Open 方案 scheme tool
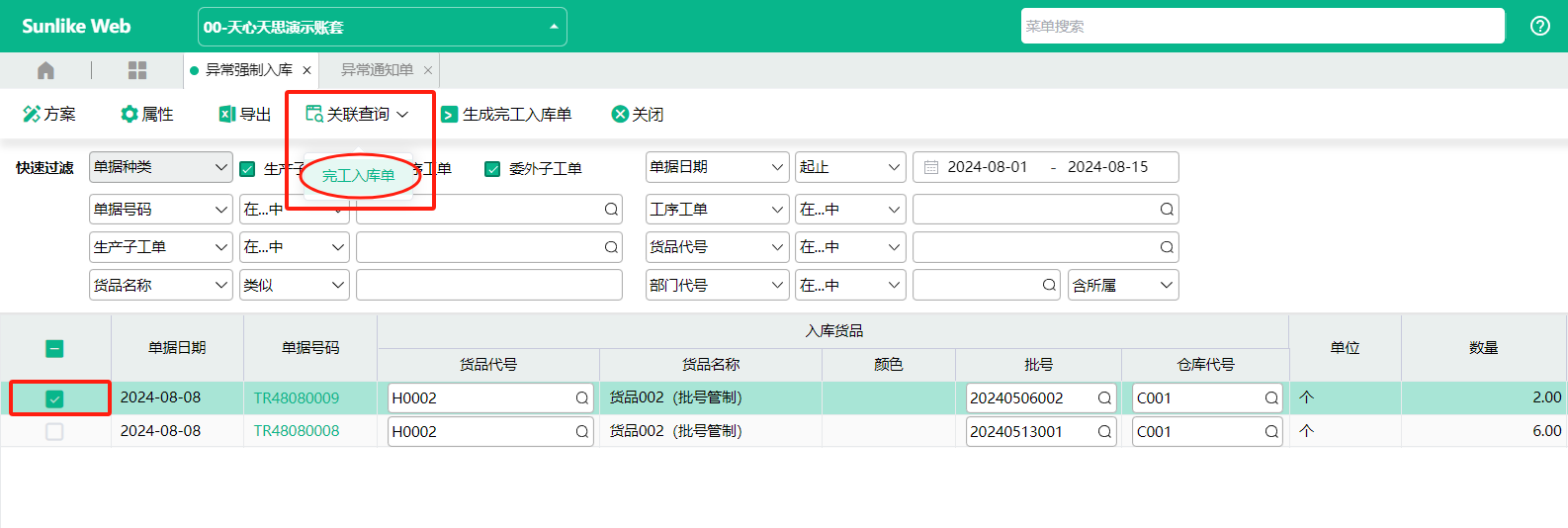The width and height of the screenshot is (1568, 528). (49, 115)
